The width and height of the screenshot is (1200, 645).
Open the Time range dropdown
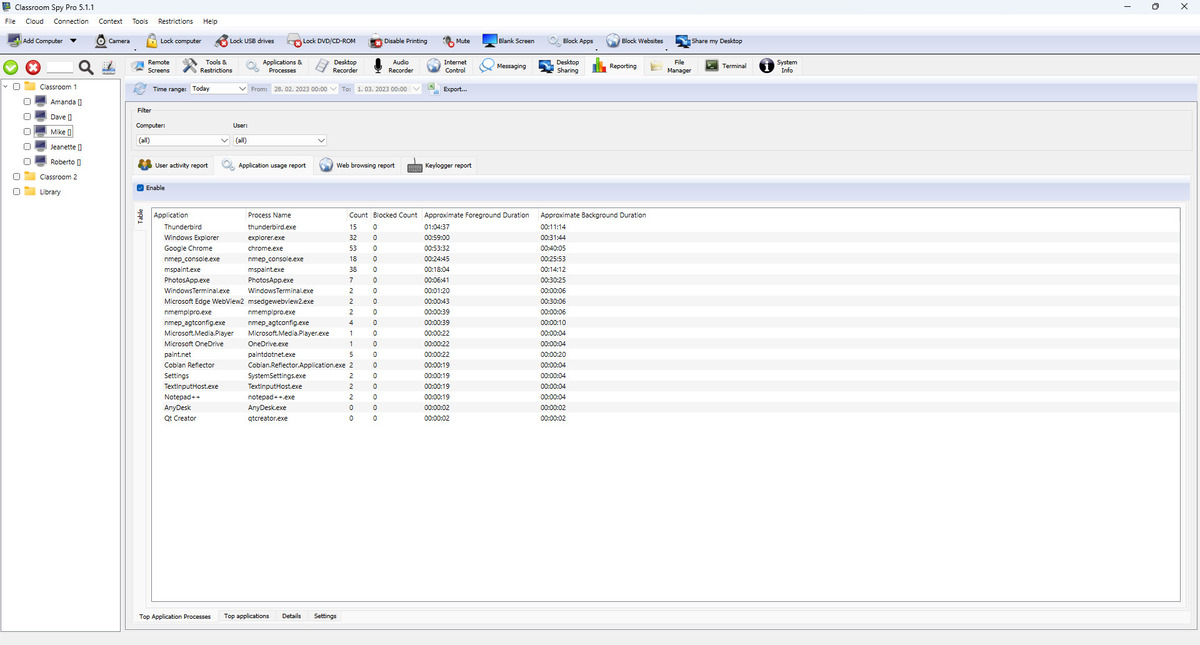pyautogui.click(x=218, y=89)
